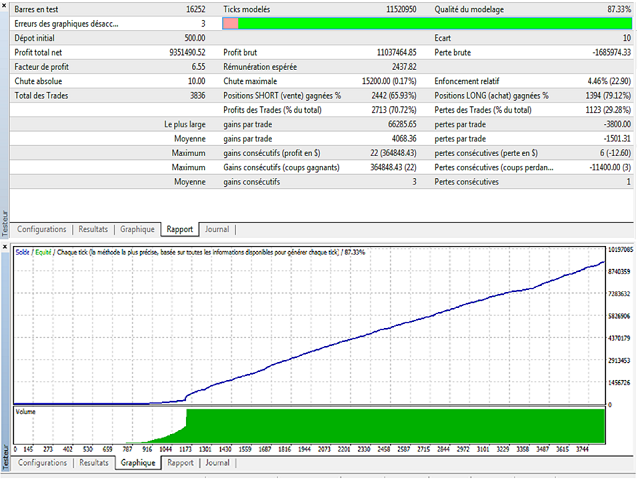Select largest gain value 66285.65
The image size is (640, 480).
point(402,124)
